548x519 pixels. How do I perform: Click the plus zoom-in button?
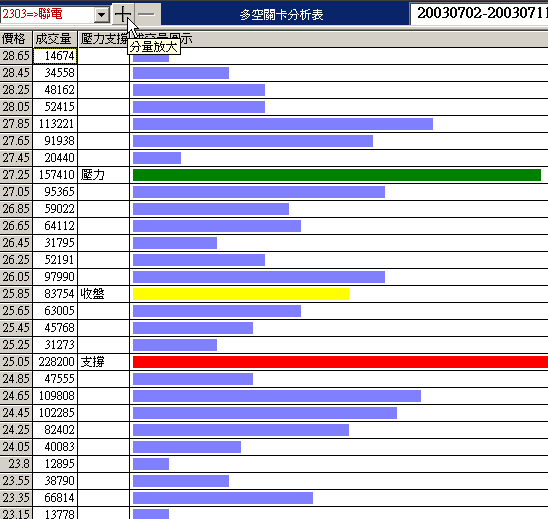click(x=123, y=14)
